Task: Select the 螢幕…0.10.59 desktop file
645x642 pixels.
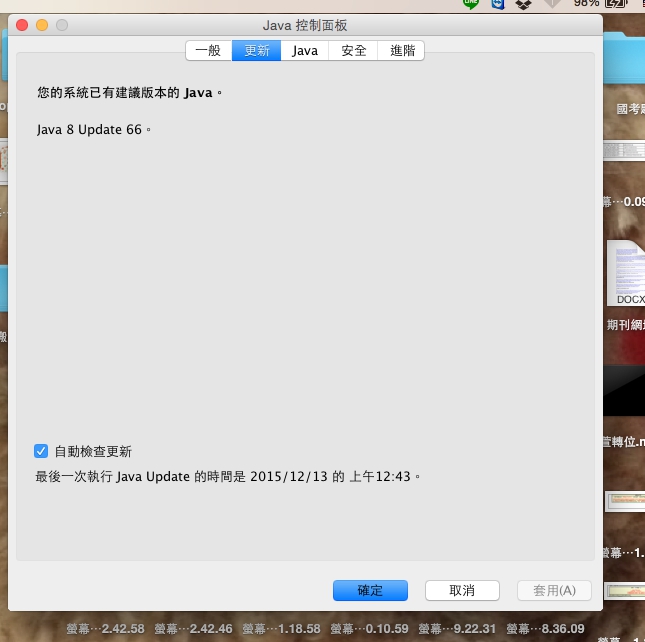Action: tap(369, 628)
